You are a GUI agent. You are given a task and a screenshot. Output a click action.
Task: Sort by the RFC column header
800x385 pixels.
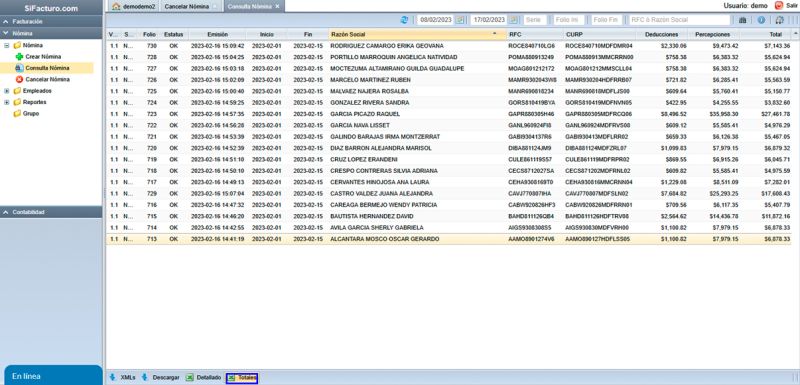[x=535, y=34]
